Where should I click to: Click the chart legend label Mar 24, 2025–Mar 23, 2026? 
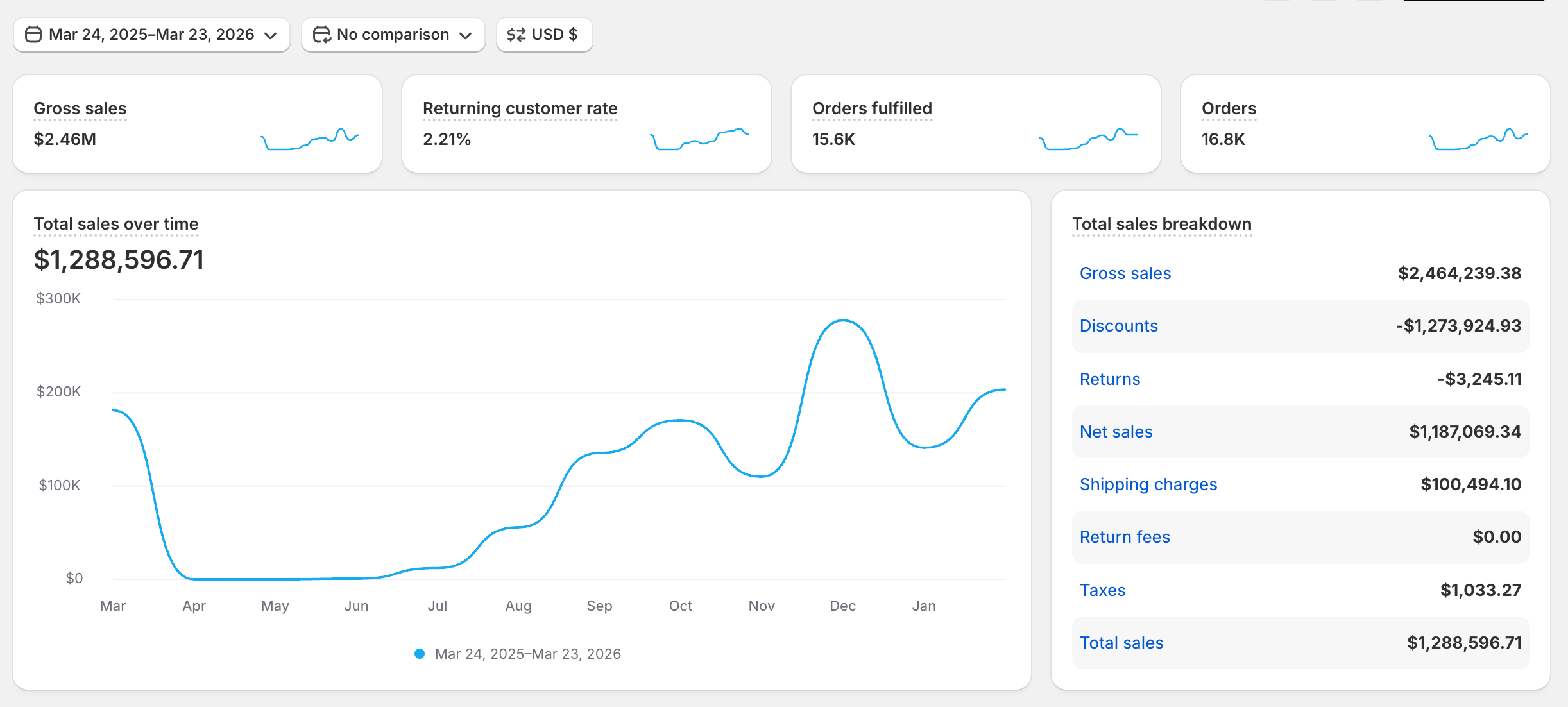pos(528,654)
